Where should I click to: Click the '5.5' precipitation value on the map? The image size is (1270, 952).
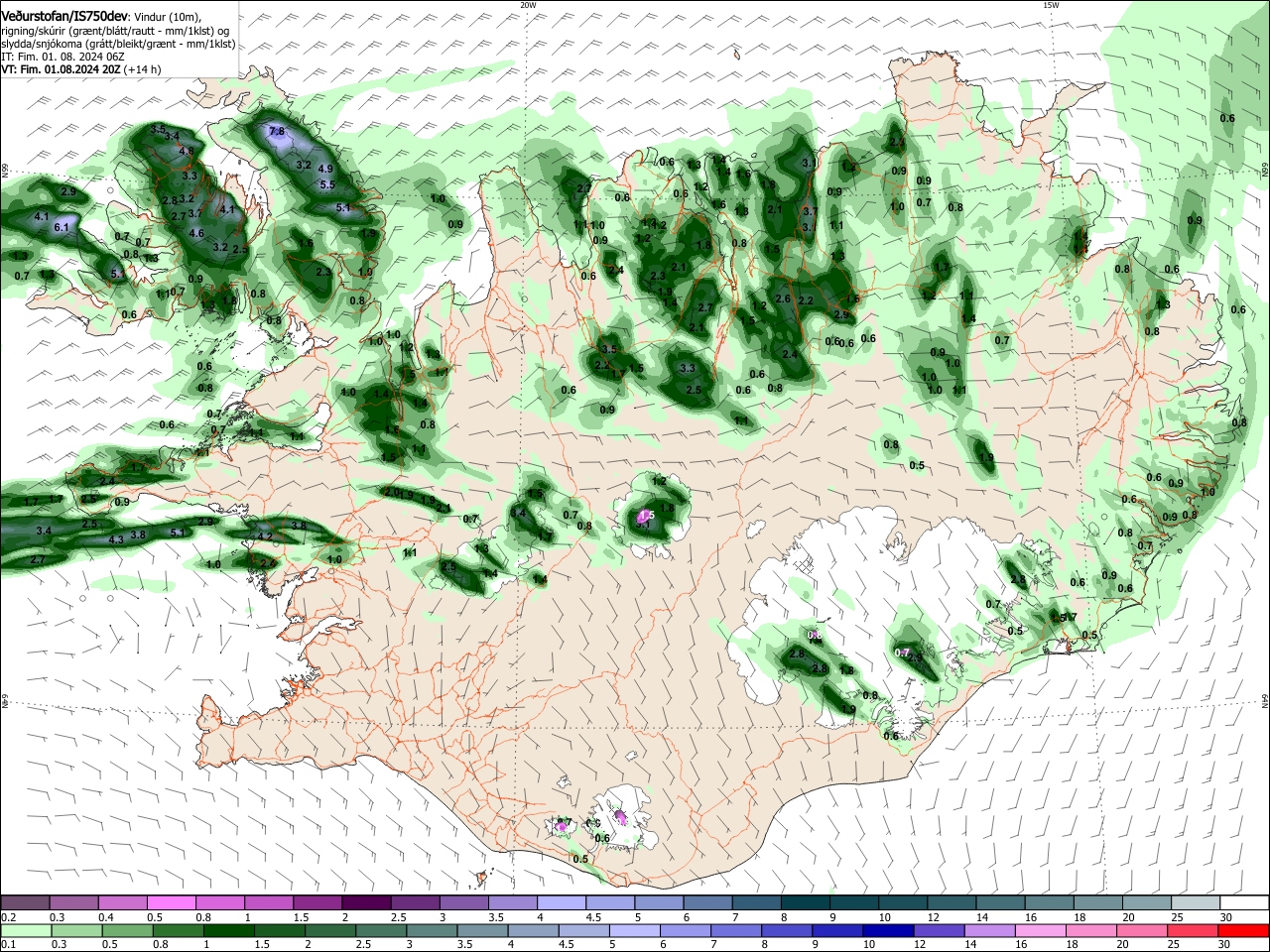[327, 185]
